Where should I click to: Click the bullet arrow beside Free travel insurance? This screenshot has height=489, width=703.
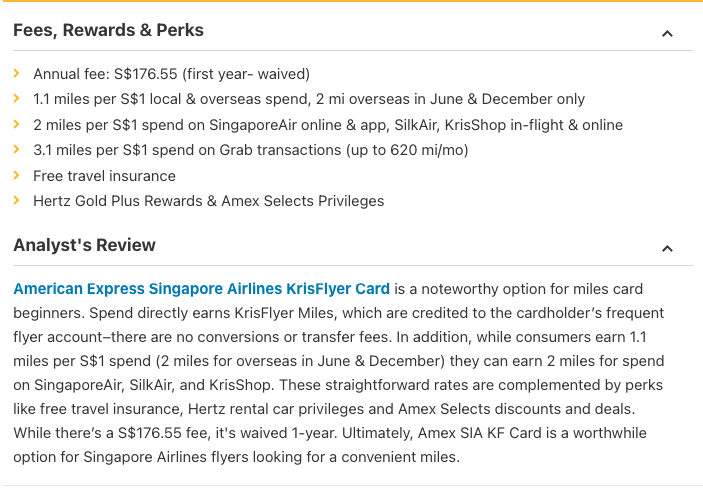17,175
